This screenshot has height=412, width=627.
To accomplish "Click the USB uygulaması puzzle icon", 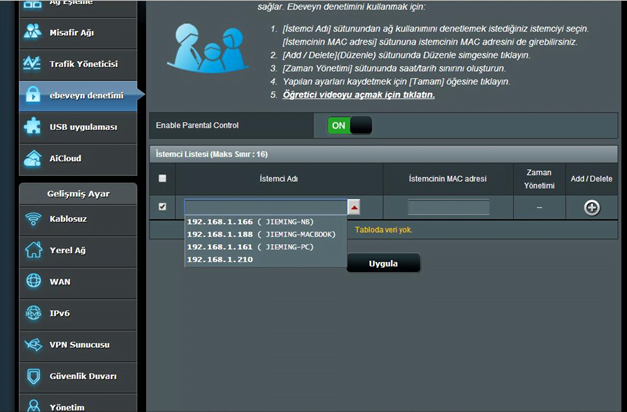I will click(x=33, y=127).
